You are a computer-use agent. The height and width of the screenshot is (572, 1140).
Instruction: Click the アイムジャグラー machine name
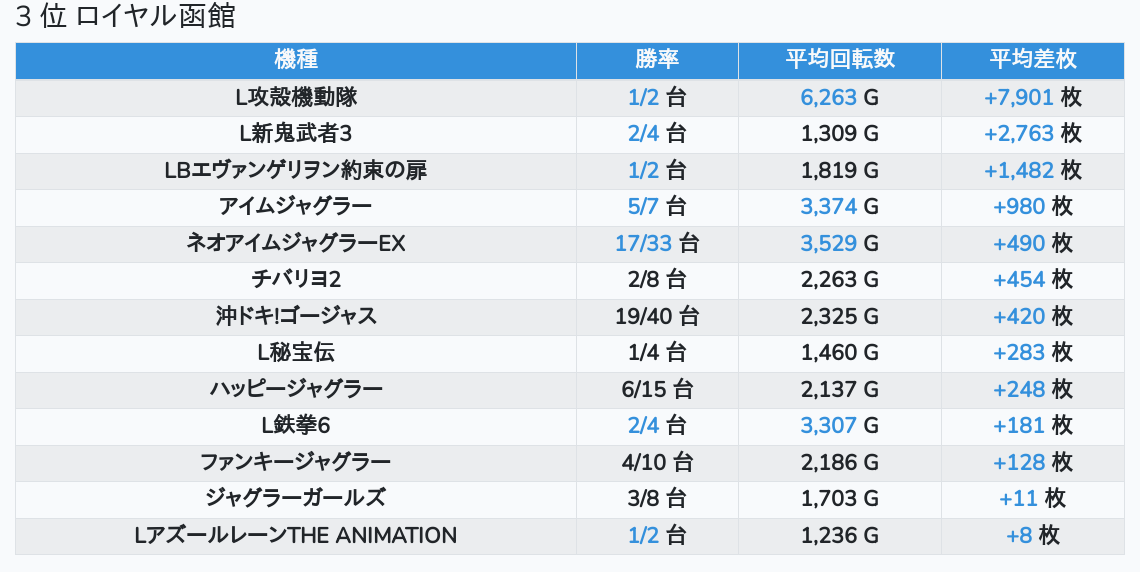pos(295,207)
